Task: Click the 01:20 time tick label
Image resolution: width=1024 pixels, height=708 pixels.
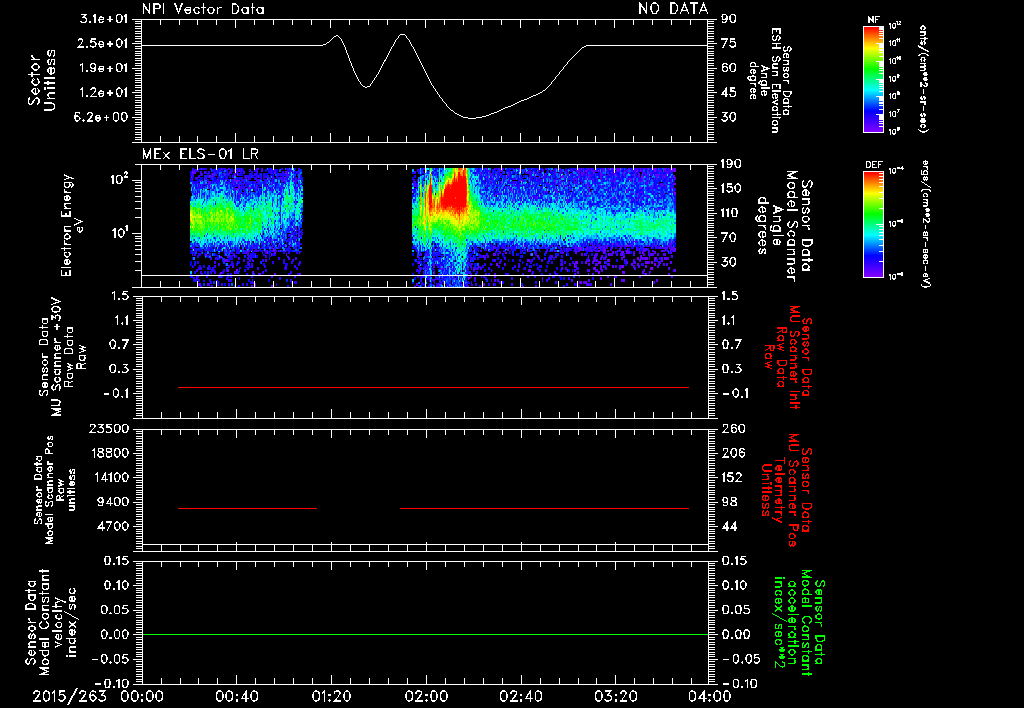Action: click(331, 696)
